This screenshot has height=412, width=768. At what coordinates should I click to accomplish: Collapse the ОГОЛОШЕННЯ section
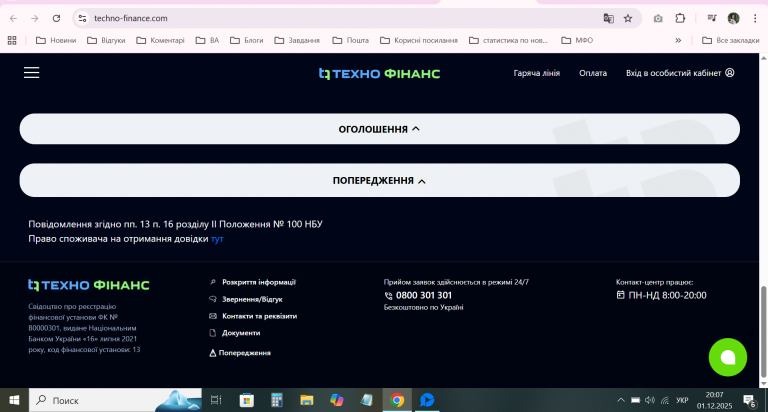tap(380, 129)
